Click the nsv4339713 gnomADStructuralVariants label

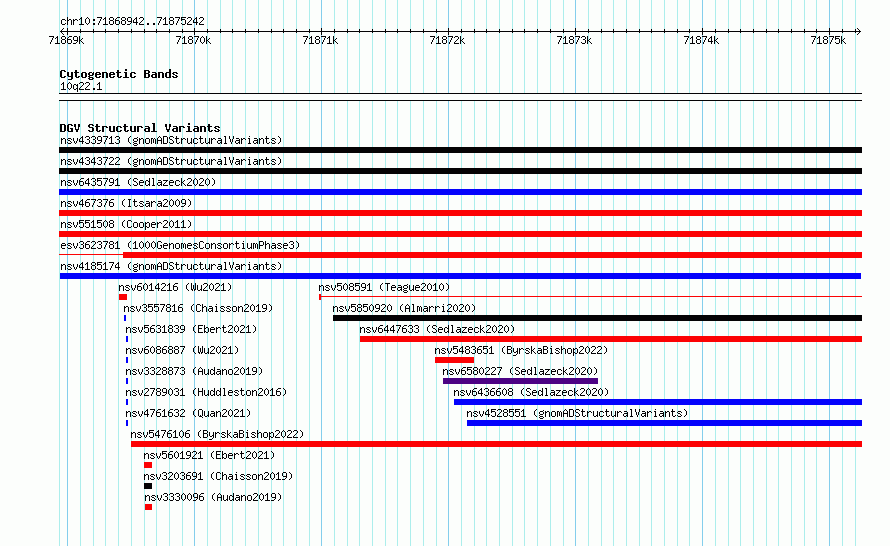(x=171, y=140)
